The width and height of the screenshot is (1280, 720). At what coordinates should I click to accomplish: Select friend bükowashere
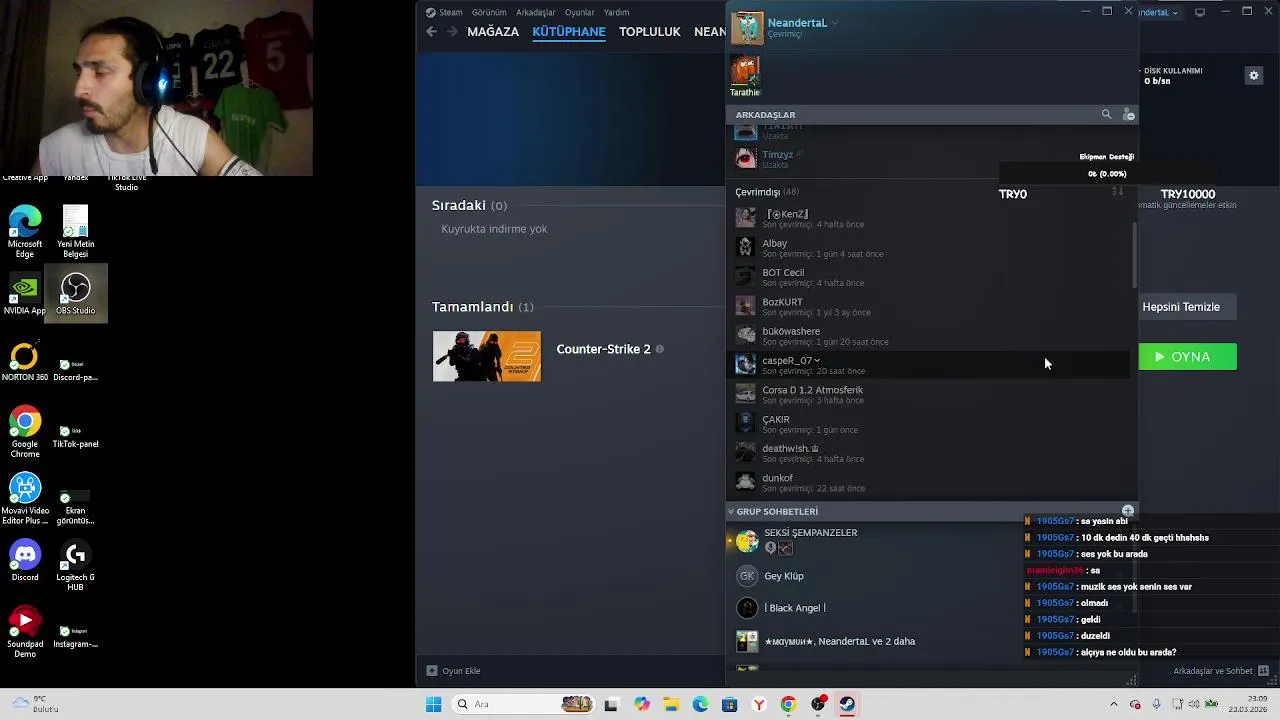coord(930,336)
